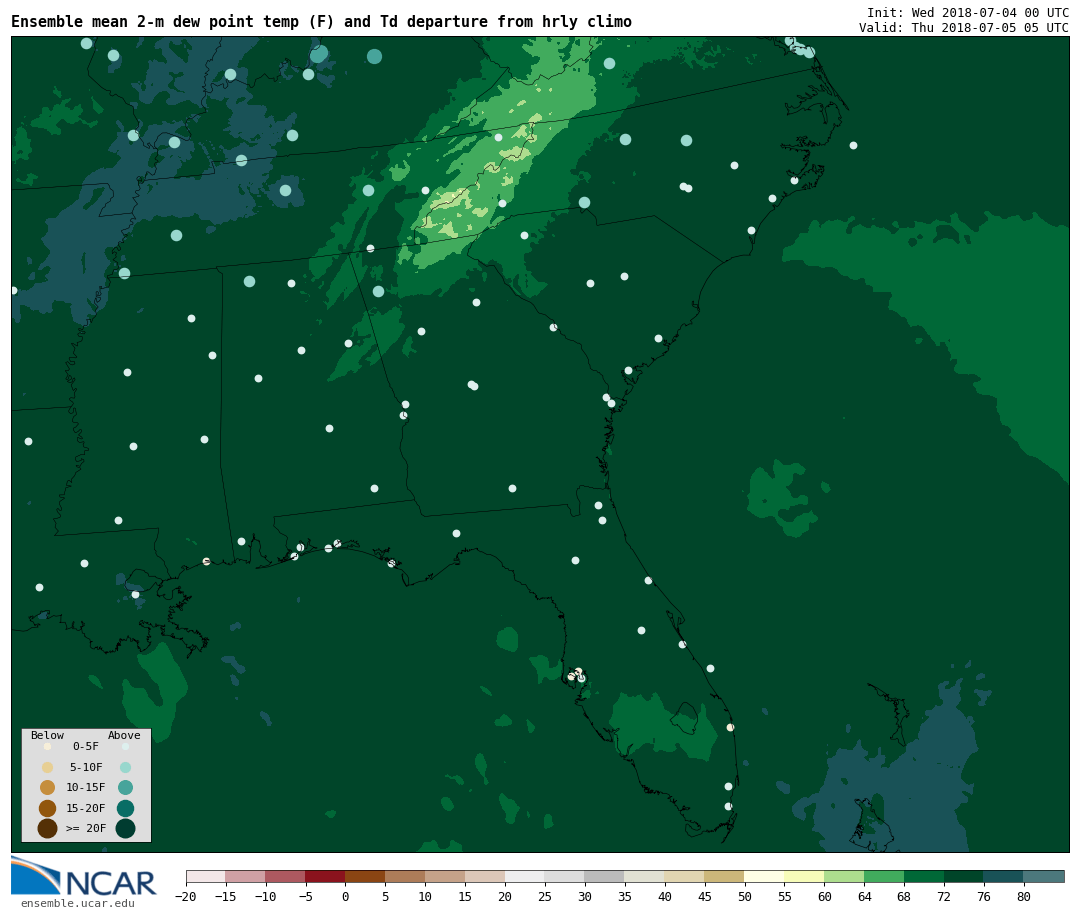Image resolution: width=1080 pixels, height=915 pixels.
Task: Click the pale yellow colorbar segment 55 to 60
Action: point(804,877)
